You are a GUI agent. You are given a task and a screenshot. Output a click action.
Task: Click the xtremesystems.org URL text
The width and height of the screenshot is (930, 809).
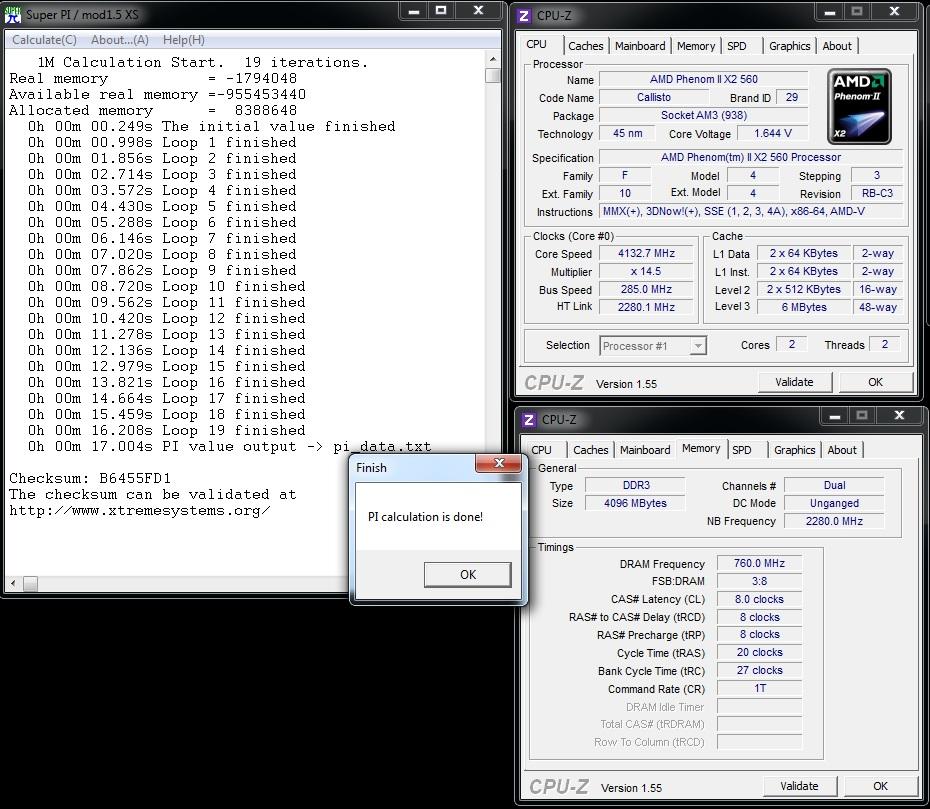(139, 511)
